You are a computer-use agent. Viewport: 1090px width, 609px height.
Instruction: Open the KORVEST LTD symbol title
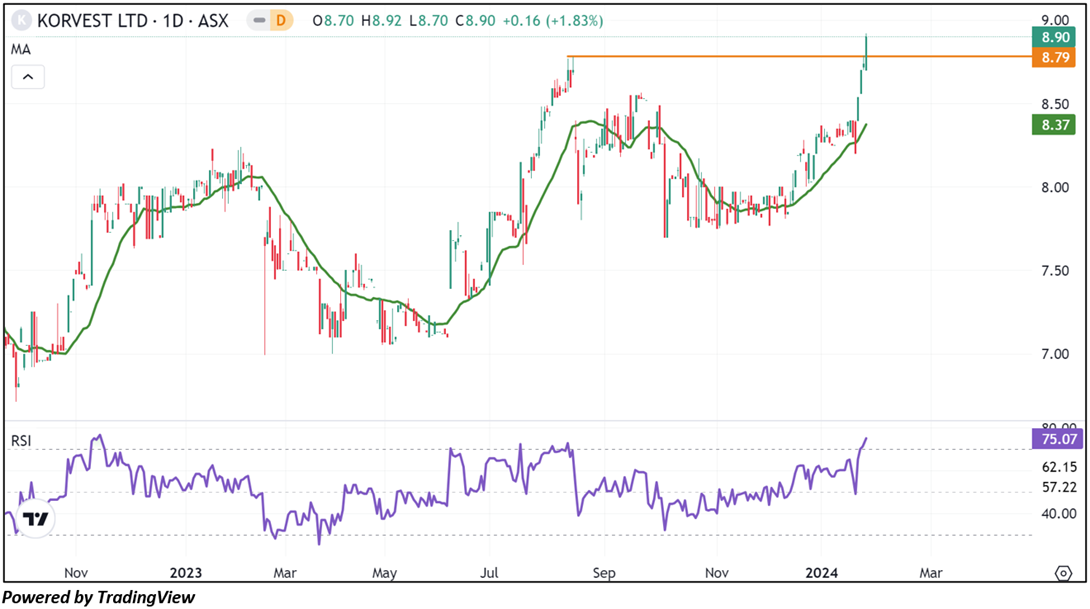tap(133, 21)
